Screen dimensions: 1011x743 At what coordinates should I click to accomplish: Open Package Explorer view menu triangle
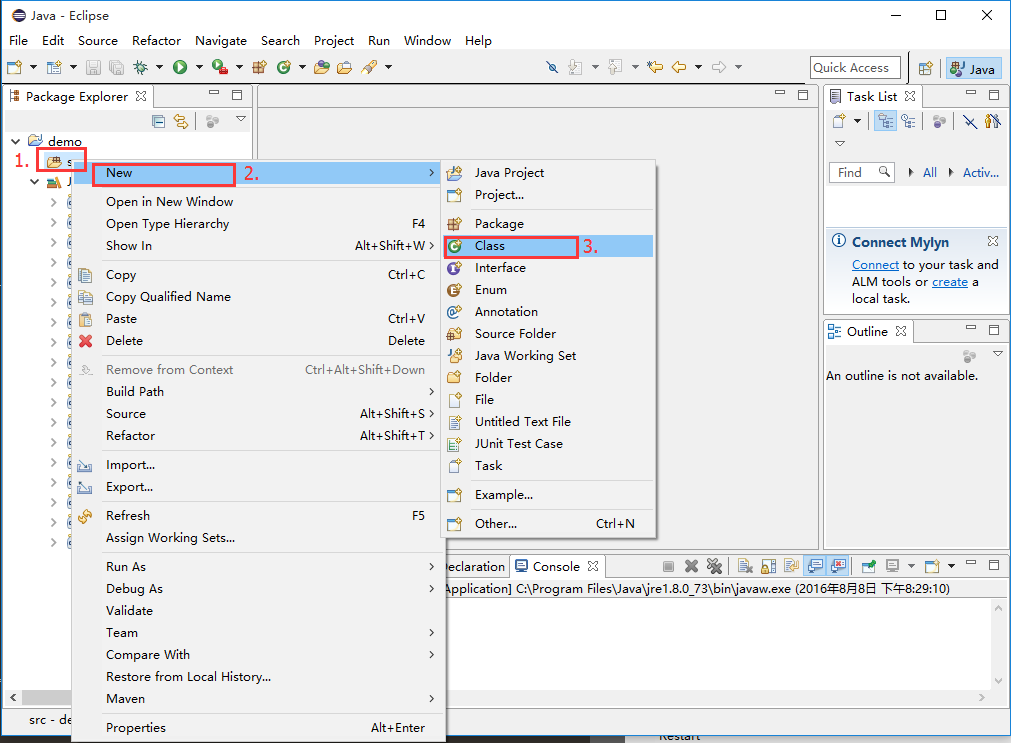pos(240,119)
